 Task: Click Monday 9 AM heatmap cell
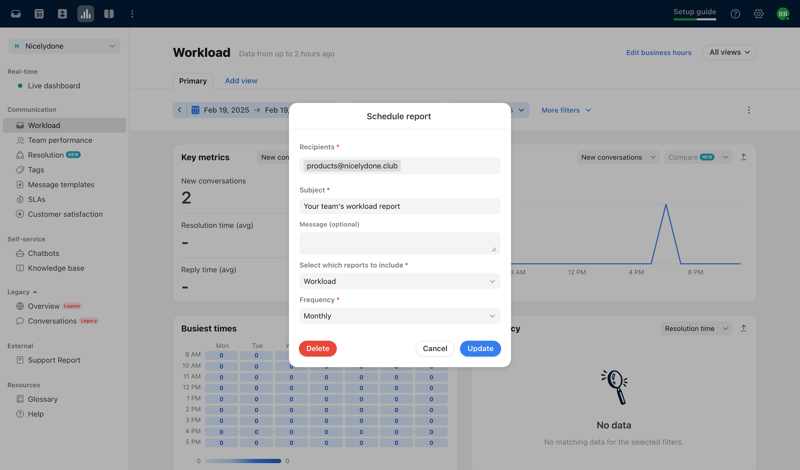tap(221, 355)
